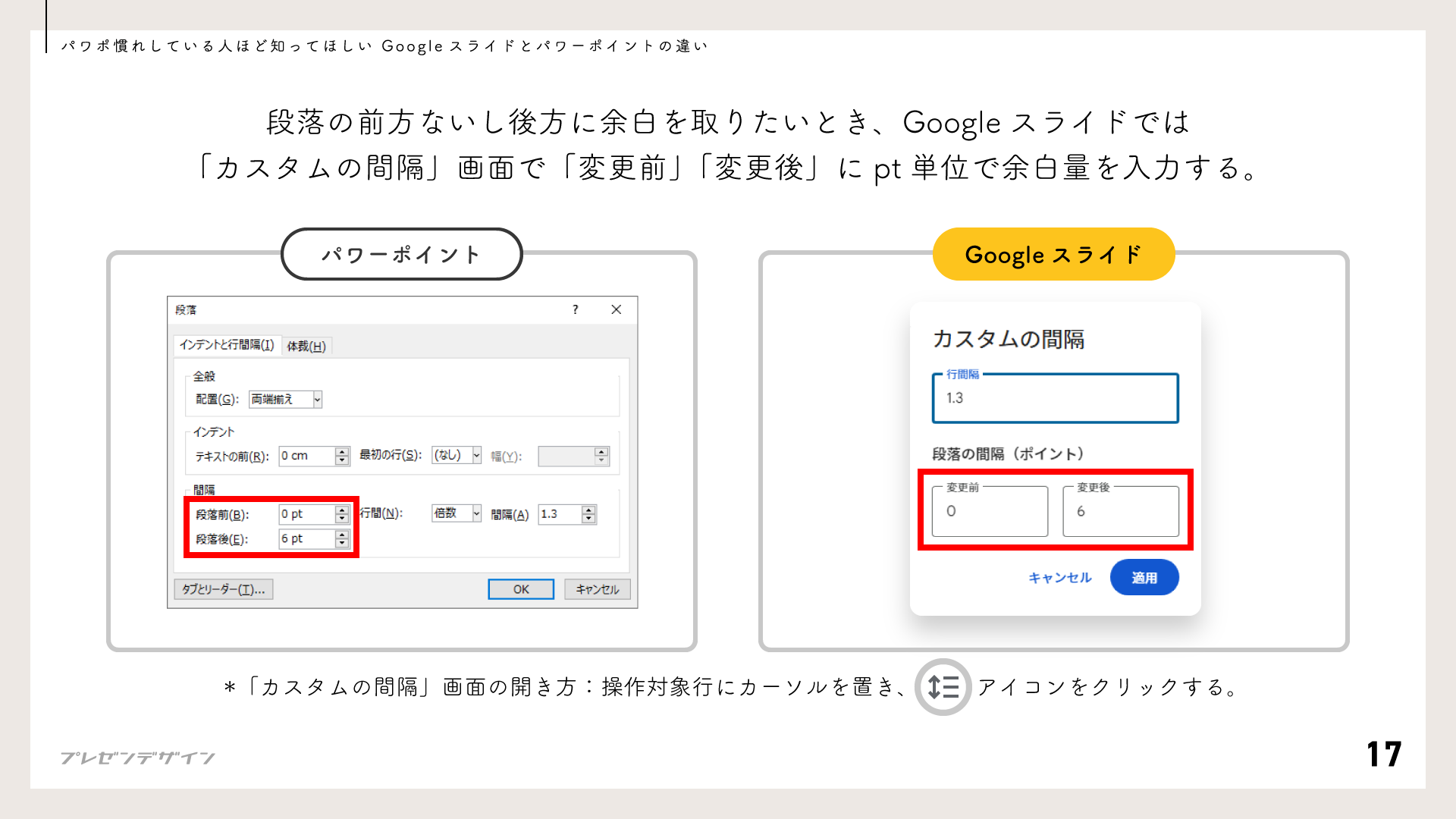Click the line spacing icon in footnote

point(943,687)
